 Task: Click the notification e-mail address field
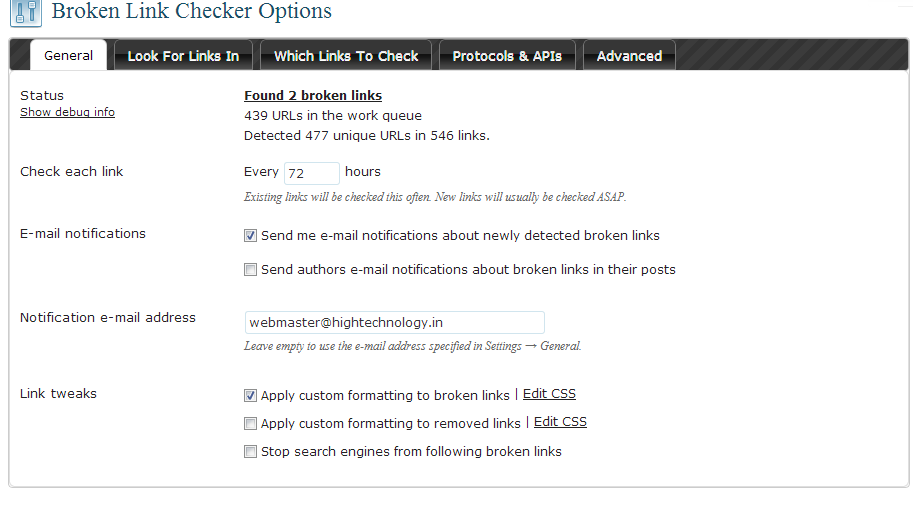(395, 322)
